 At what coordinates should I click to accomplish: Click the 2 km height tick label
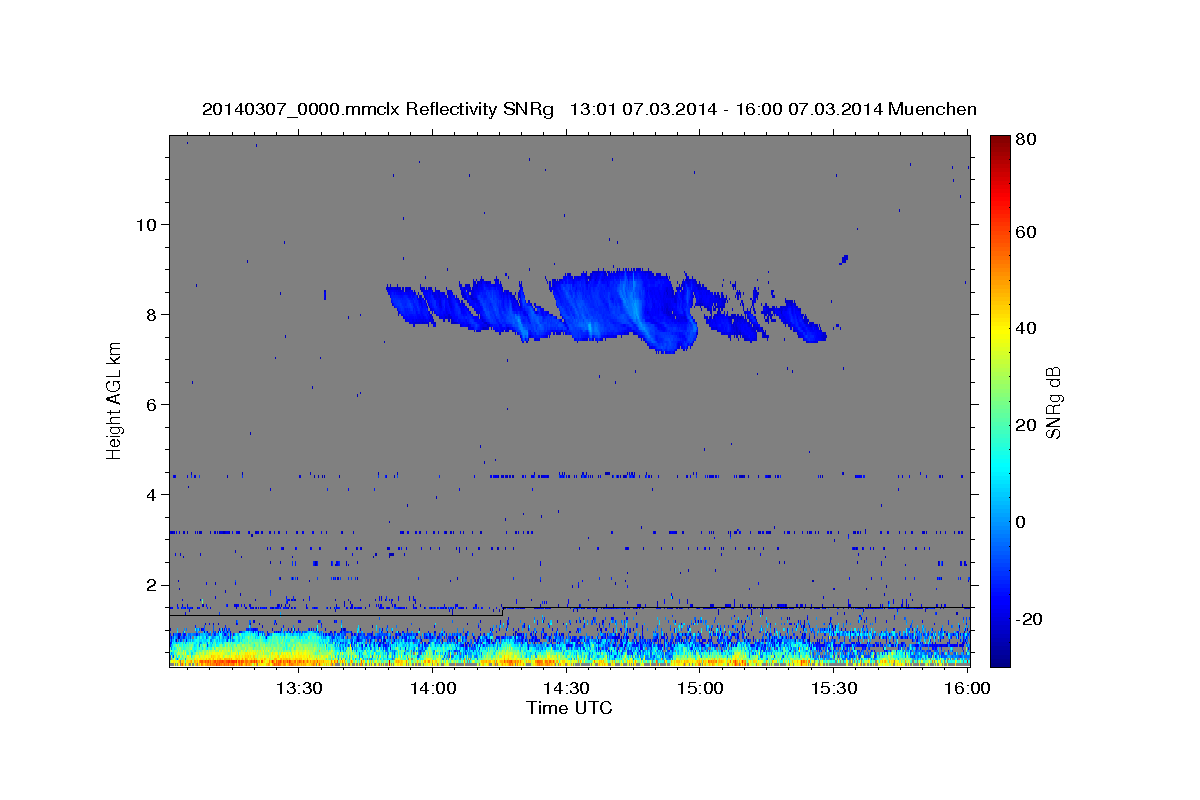[x=151, y=584]
